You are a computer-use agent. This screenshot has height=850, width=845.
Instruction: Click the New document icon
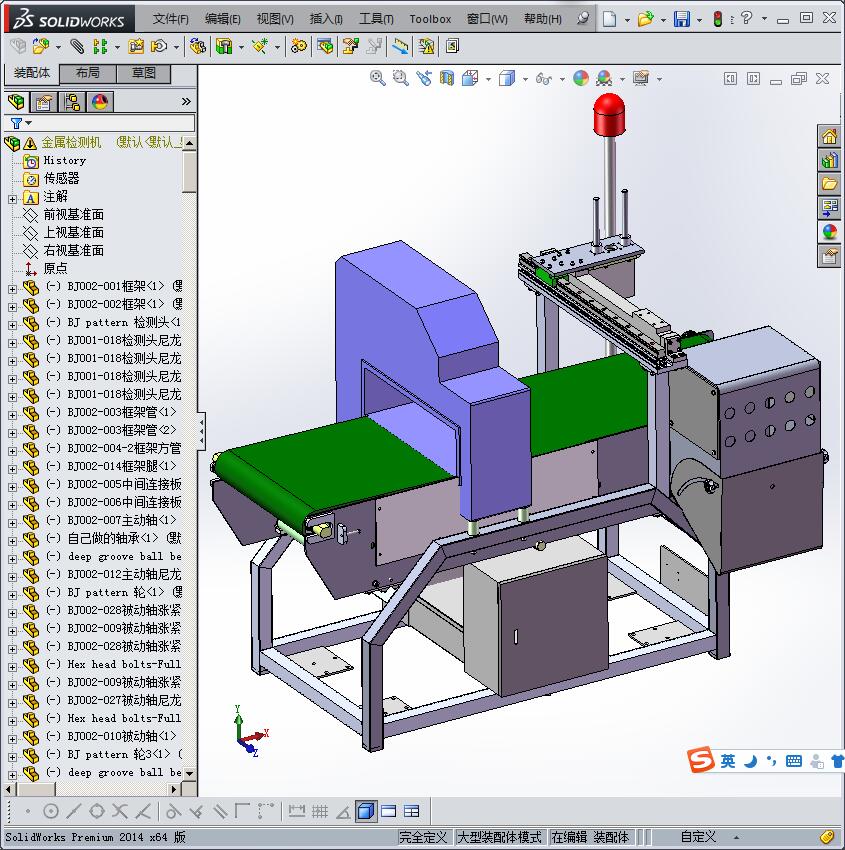click(x=610, y=19)
